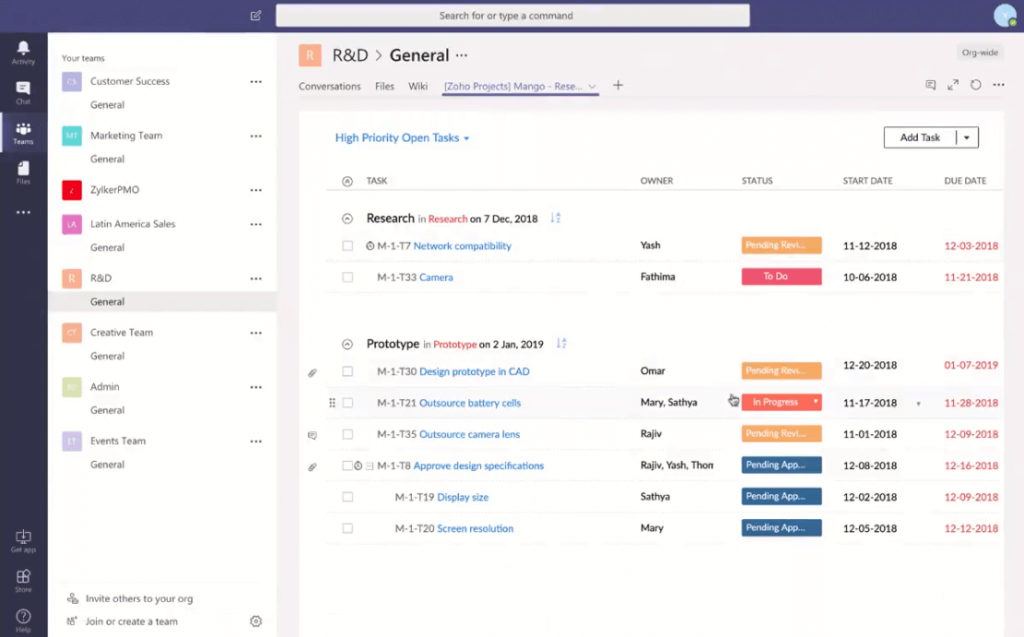Click the Add Task button
The height and width of the screenshot is (637, 1024).
920,138
